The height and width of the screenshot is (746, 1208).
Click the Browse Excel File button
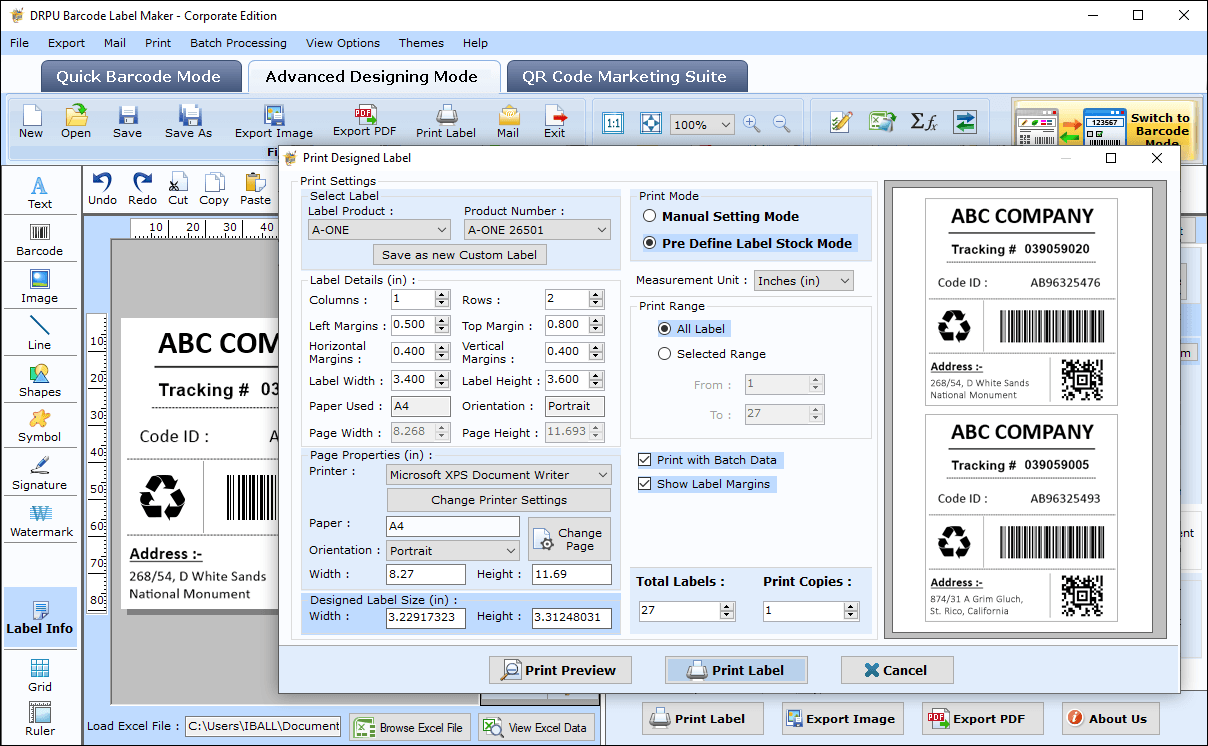click(410, 727)
